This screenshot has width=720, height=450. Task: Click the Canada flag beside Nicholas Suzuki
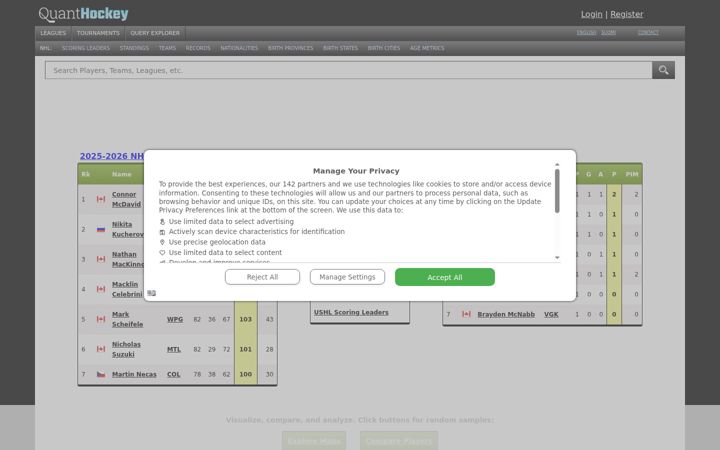[x=101, y=349]
